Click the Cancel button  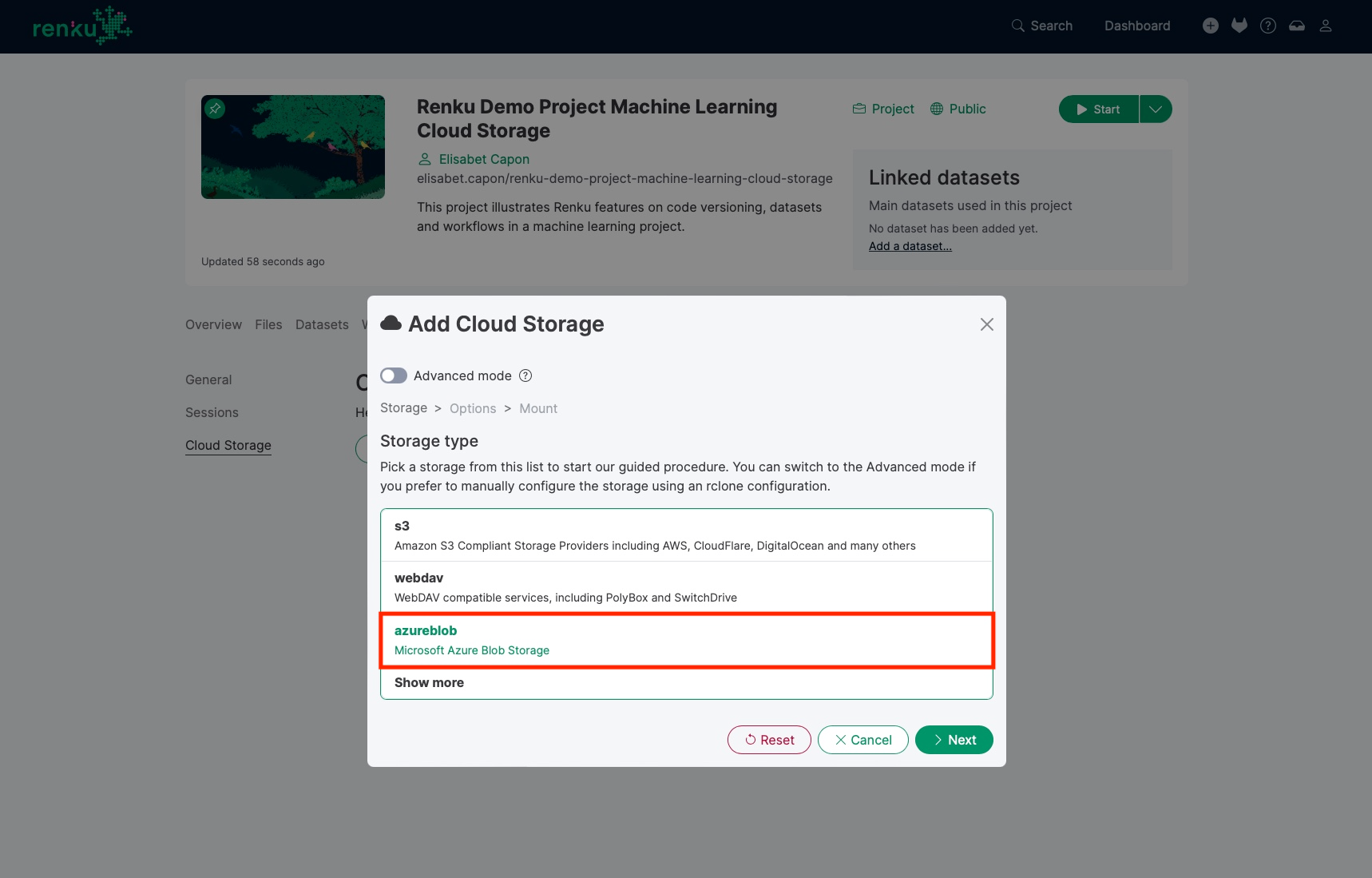click(x=863, y=740)
